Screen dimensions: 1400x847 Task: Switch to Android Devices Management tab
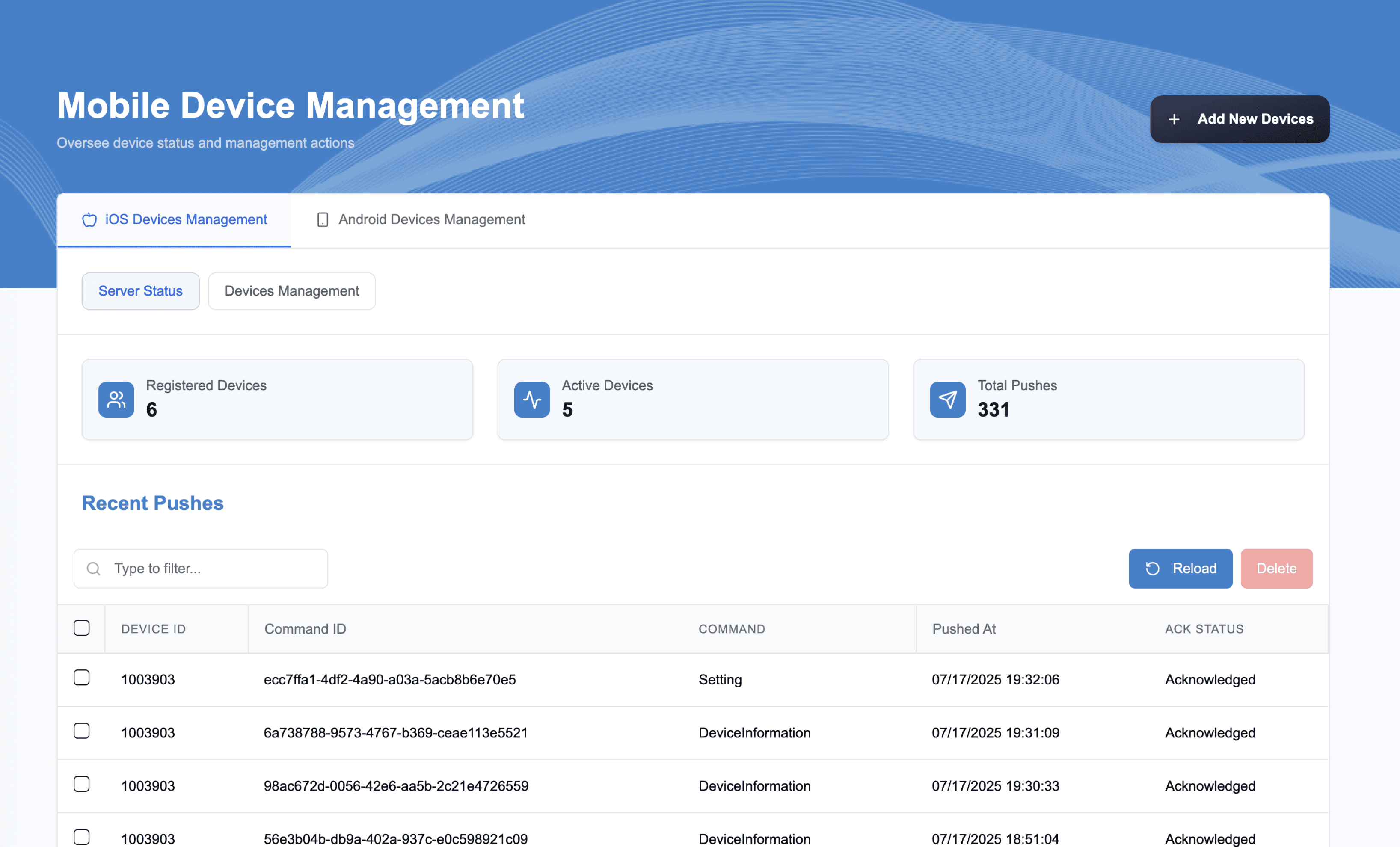421,220
